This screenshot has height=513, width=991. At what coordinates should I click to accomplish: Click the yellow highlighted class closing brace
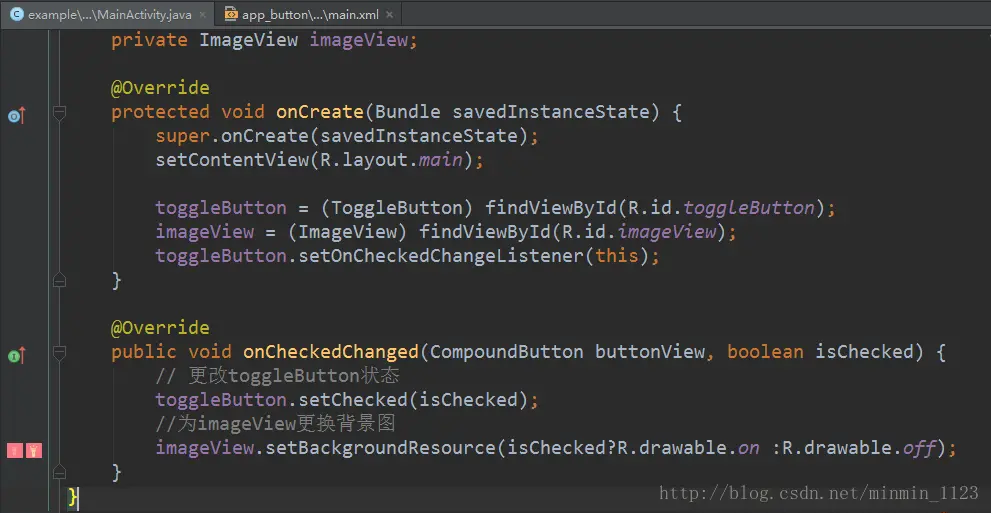(73, 498)
